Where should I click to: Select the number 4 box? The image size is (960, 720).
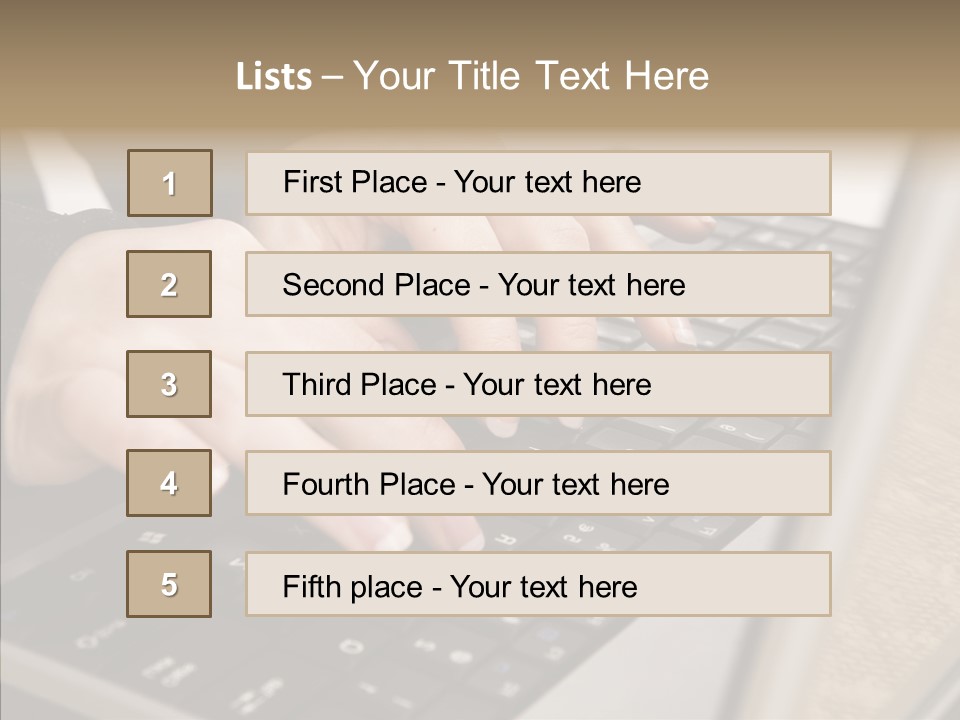[169, 483]
